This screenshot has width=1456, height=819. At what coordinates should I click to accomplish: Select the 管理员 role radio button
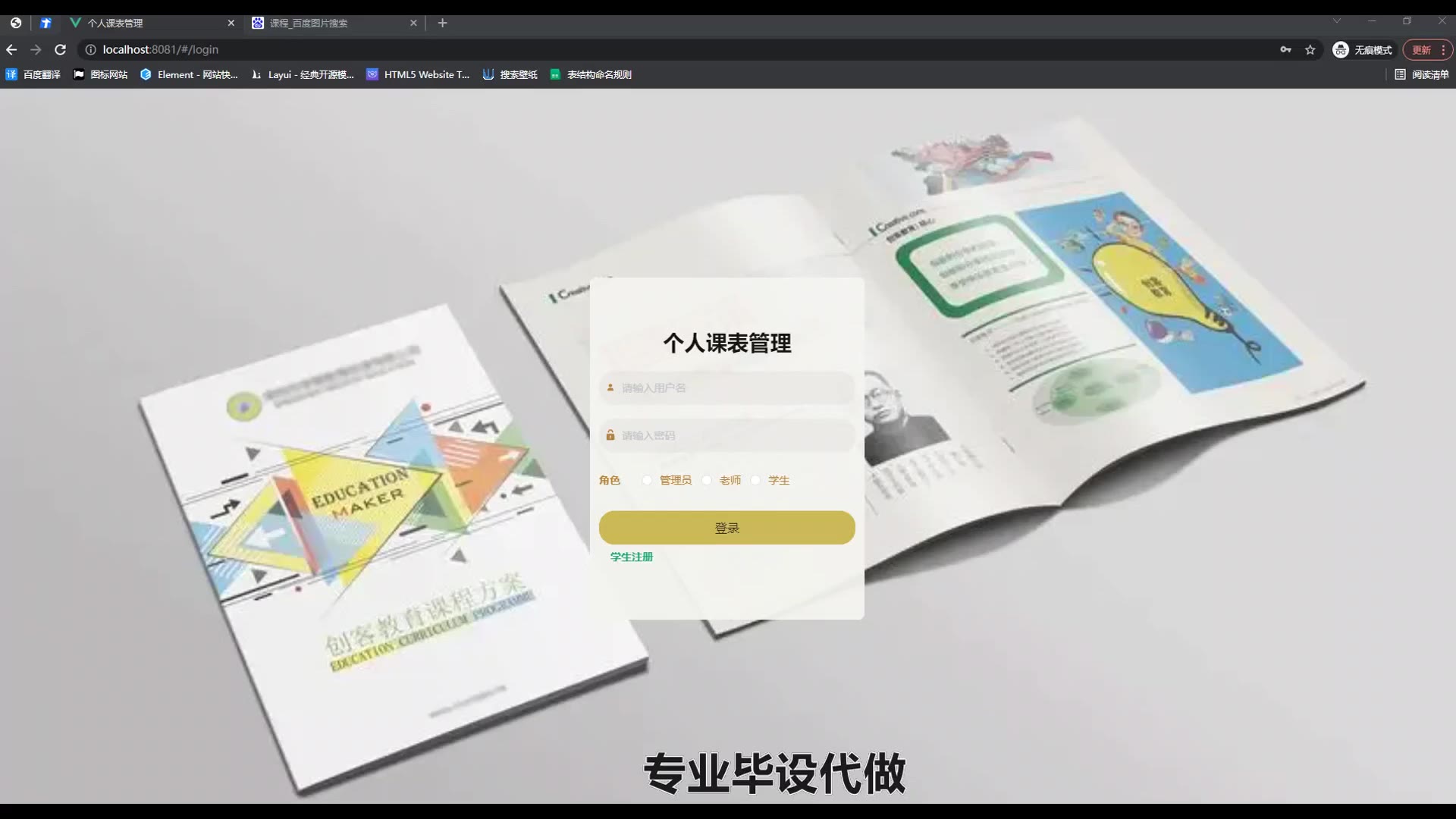point(647,480)
